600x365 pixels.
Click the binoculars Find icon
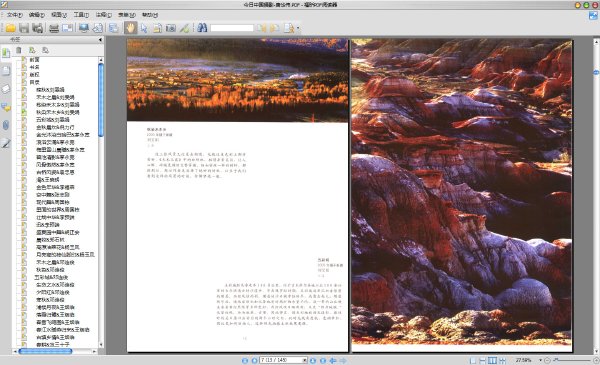click(202, 28)
